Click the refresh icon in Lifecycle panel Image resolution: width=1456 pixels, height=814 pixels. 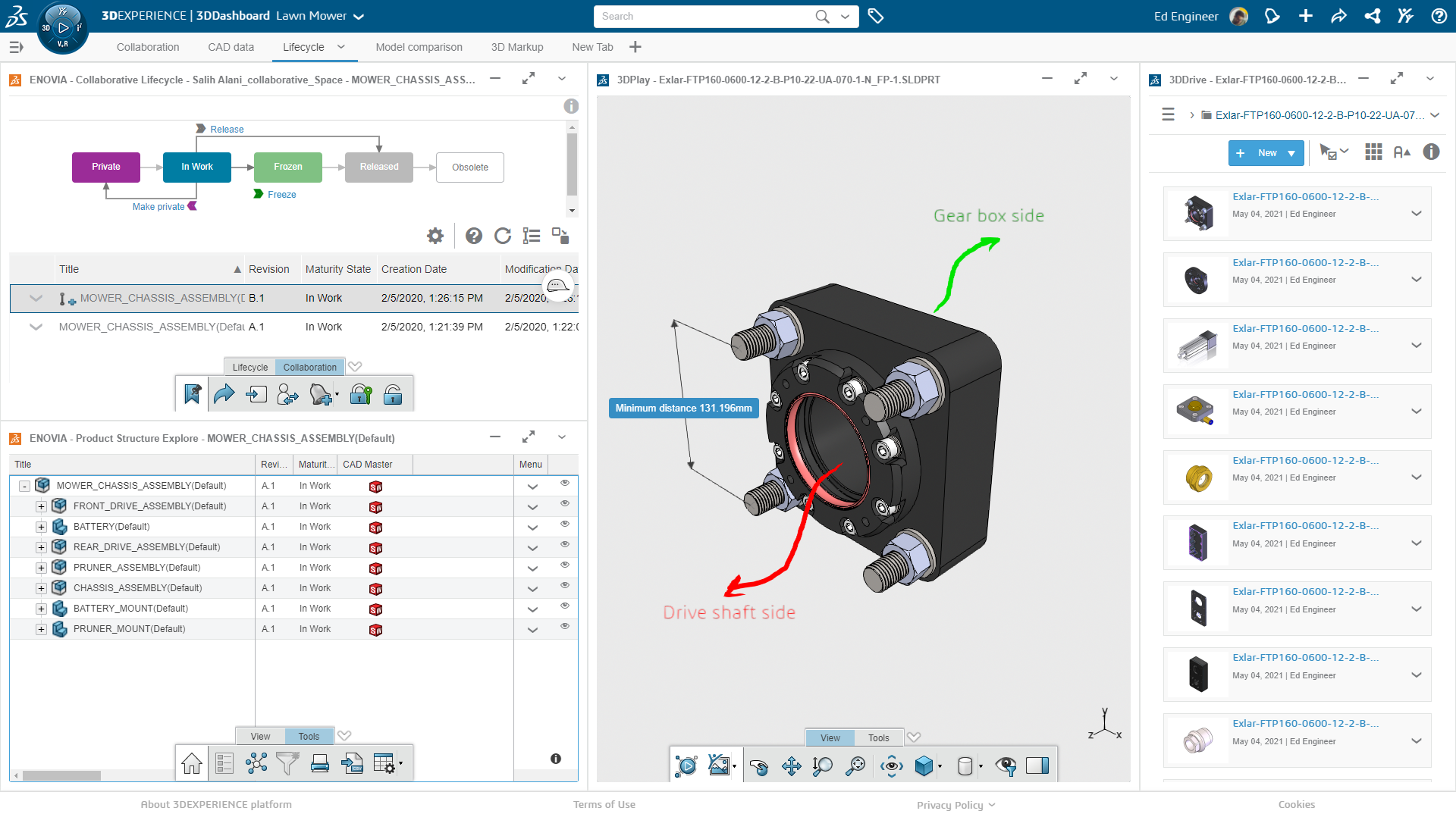click(x=503, y=236)
